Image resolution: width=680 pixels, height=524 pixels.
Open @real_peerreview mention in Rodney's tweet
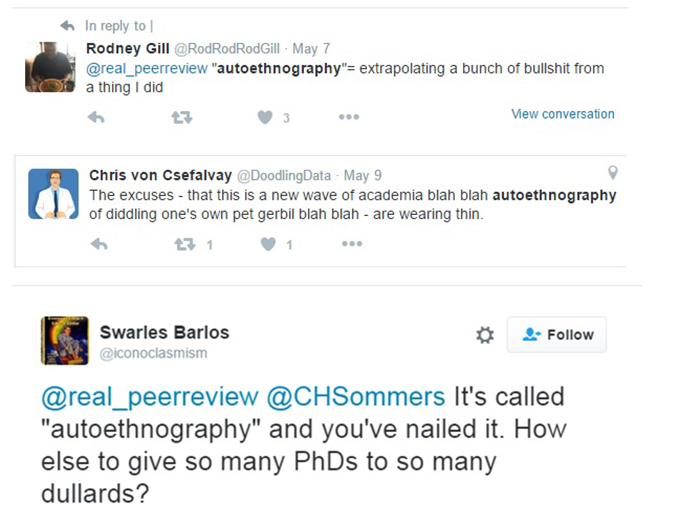(148, 69)
